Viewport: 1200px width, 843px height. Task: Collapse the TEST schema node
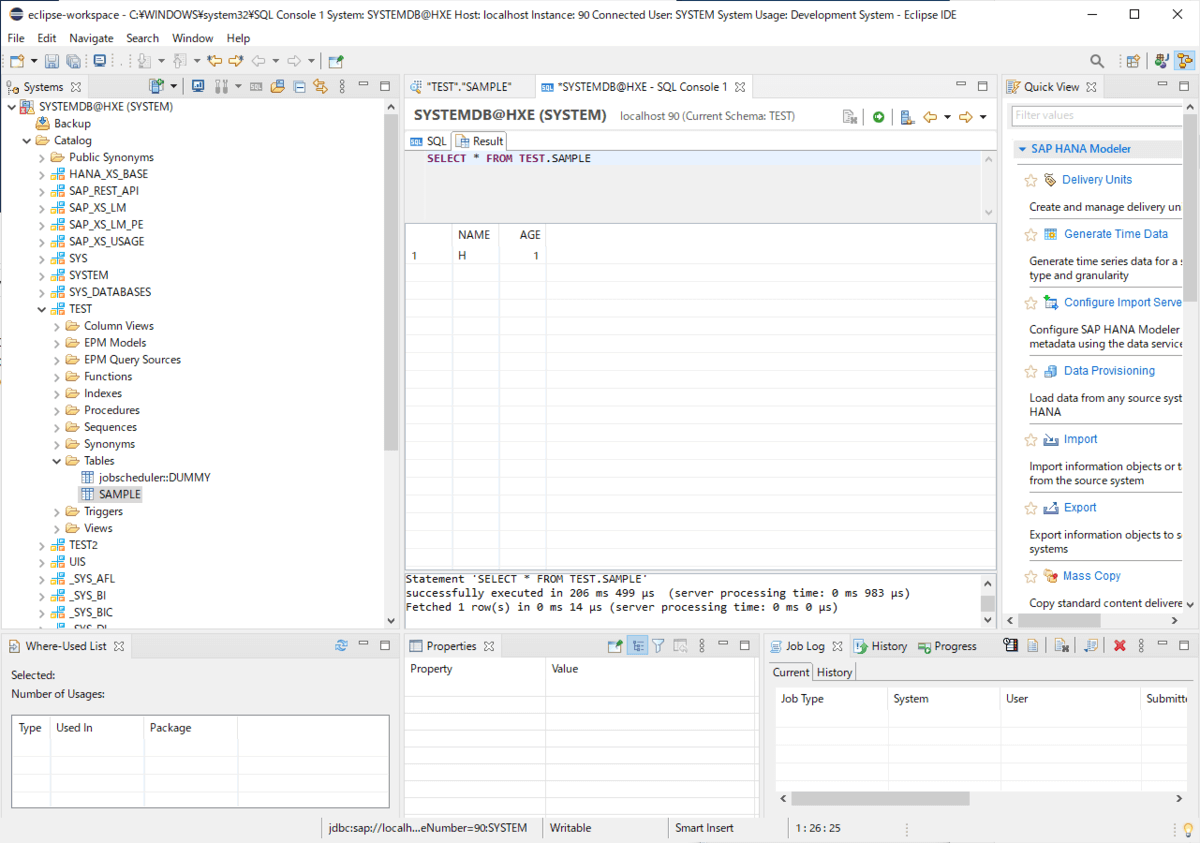[x=42, y=309]
